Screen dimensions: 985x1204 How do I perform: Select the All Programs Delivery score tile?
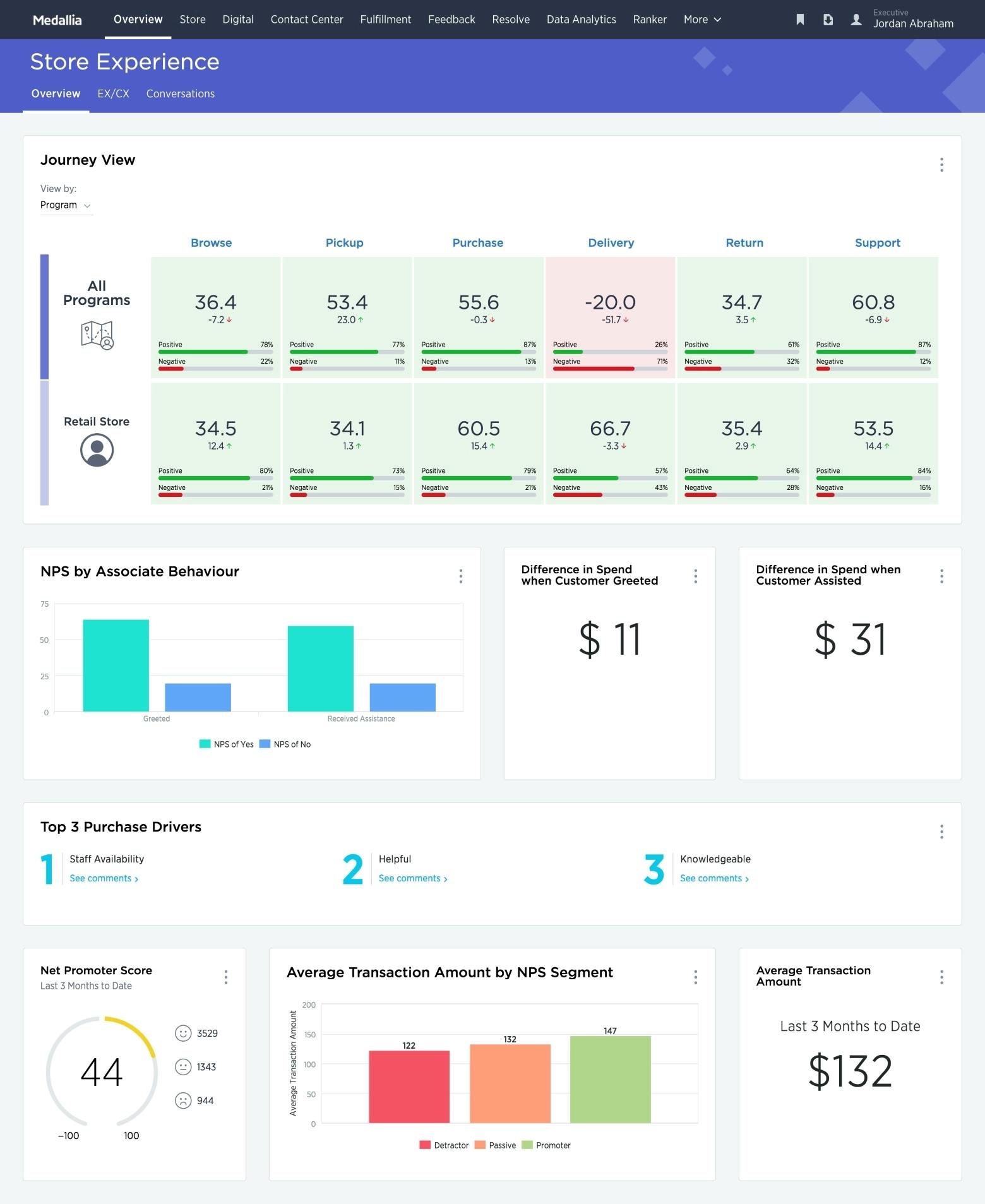pos(611,318)
